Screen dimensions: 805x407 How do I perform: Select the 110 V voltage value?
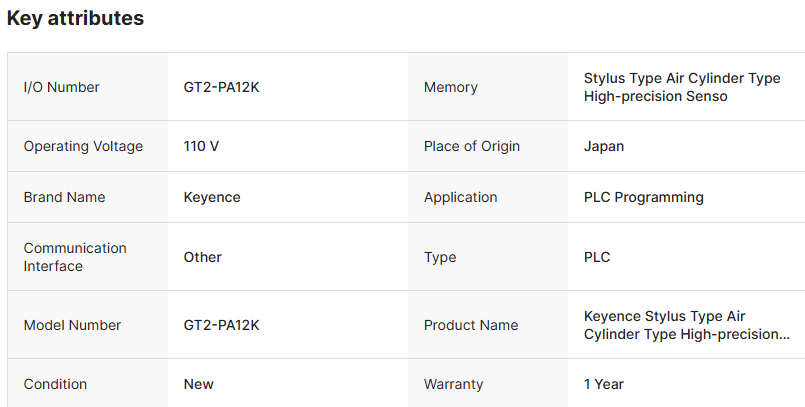click(x=201, y=146)
